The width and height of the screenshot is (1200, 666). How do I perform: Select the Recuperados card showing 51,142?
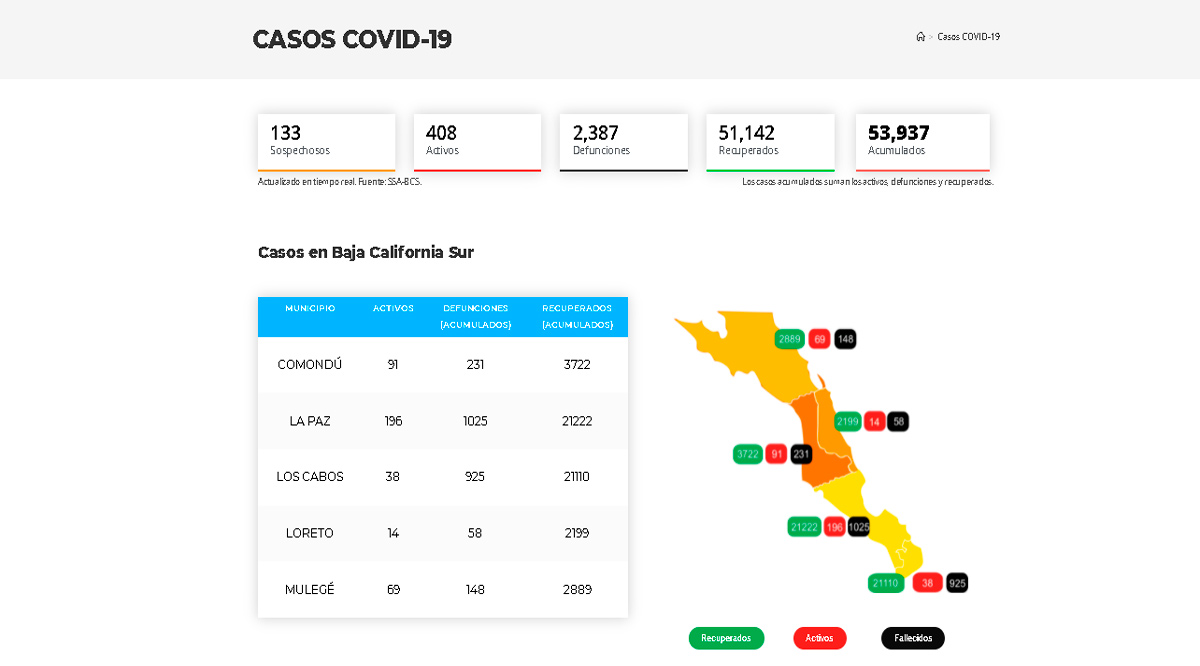(770, 143)
